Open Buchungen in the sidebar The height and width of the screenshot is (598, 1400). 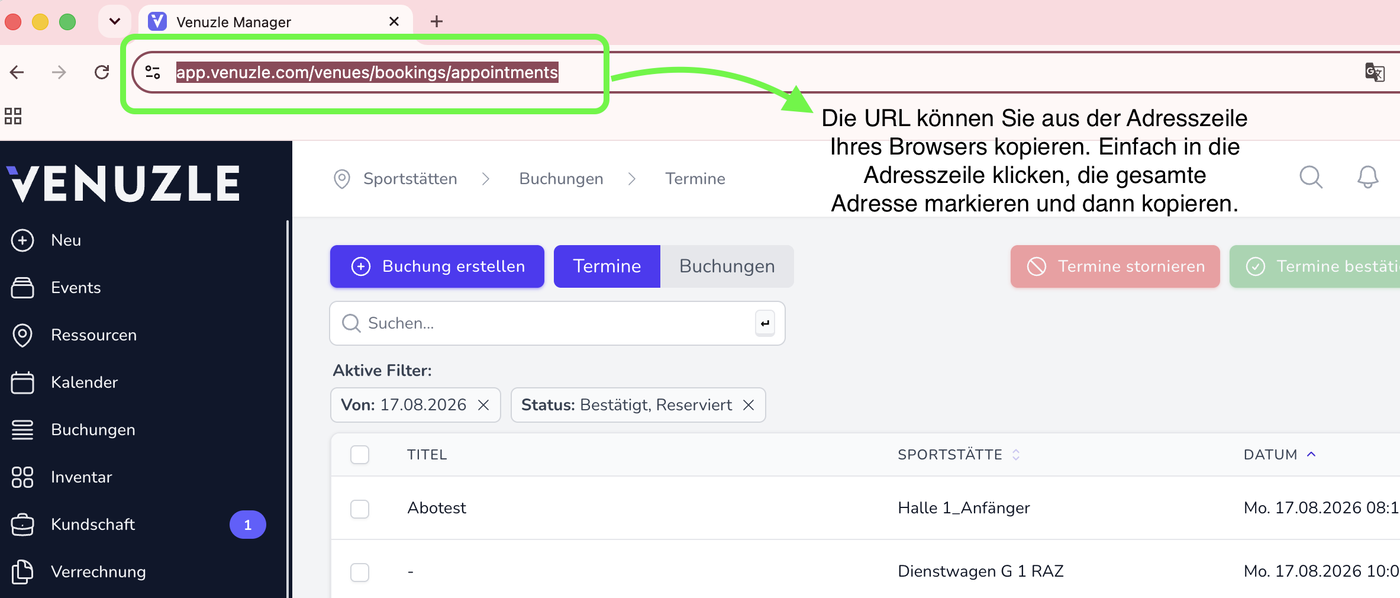pyautogui.click(x=93, y=430)
